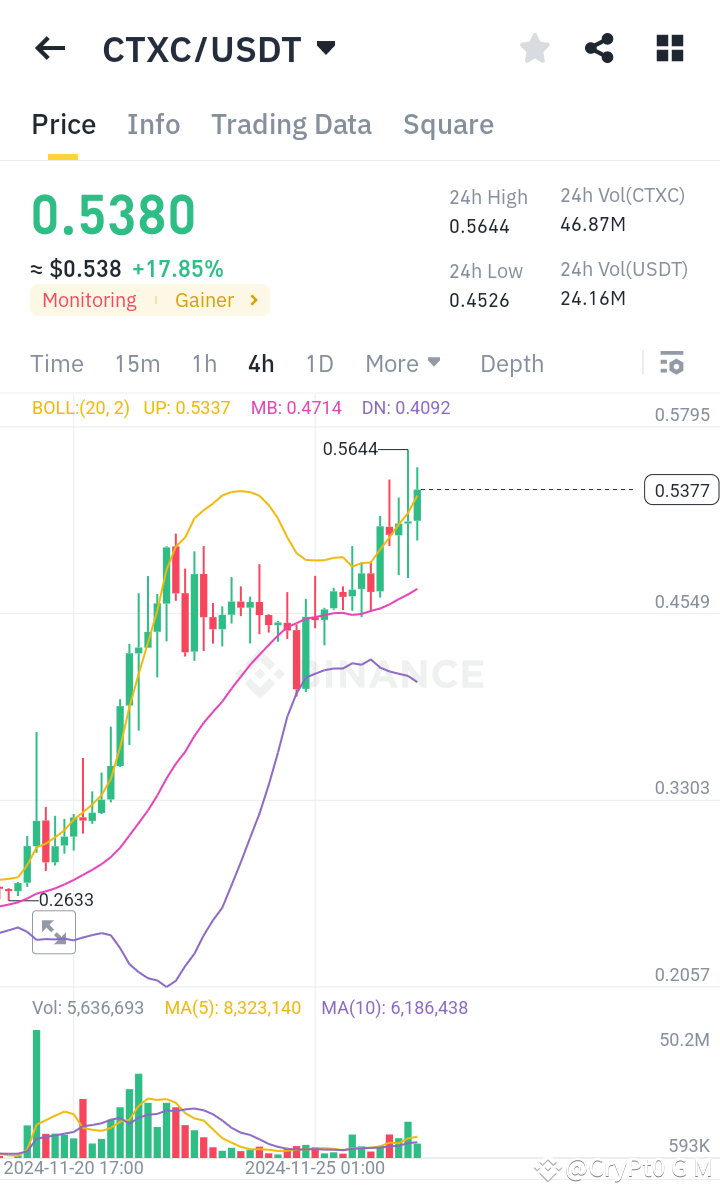The height and width of the screenshot is (1191, 720).
Task: Add CTXC/USDT to favorites via star
Action: click(534, 47)
